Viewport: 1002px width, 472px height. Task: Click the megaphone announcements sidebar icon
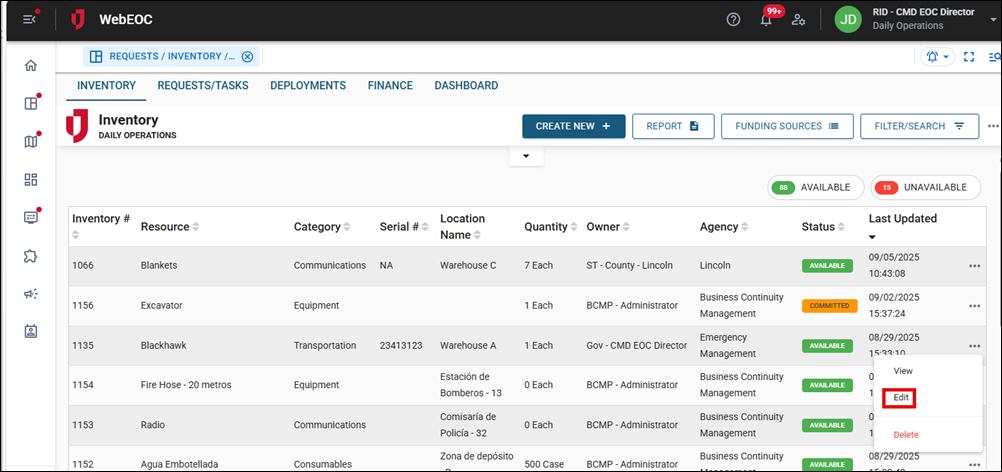pos(30,293)
